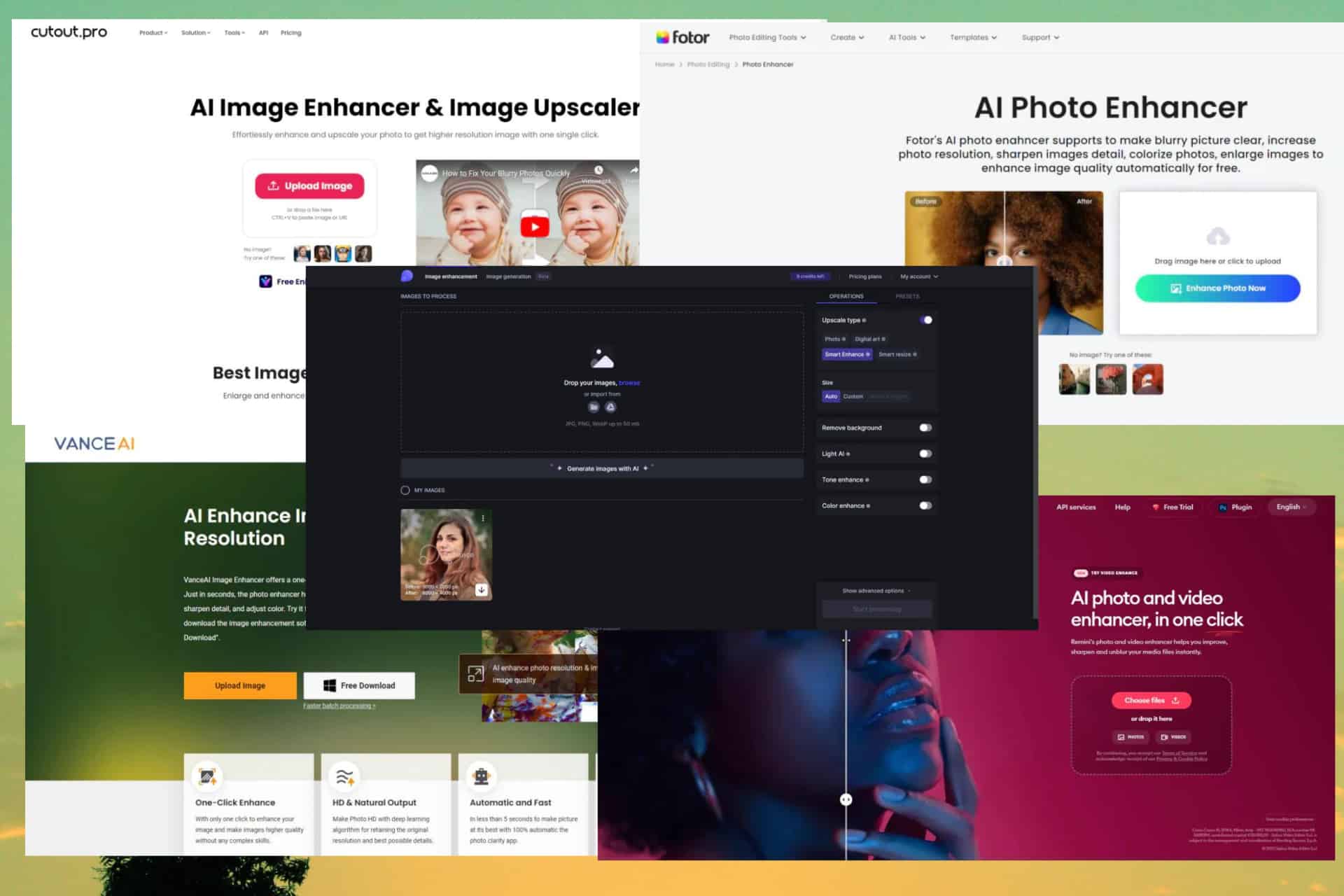Play the YouTube video in cutout.pro
The image size is (1344, 896).
tap(535, 226)
